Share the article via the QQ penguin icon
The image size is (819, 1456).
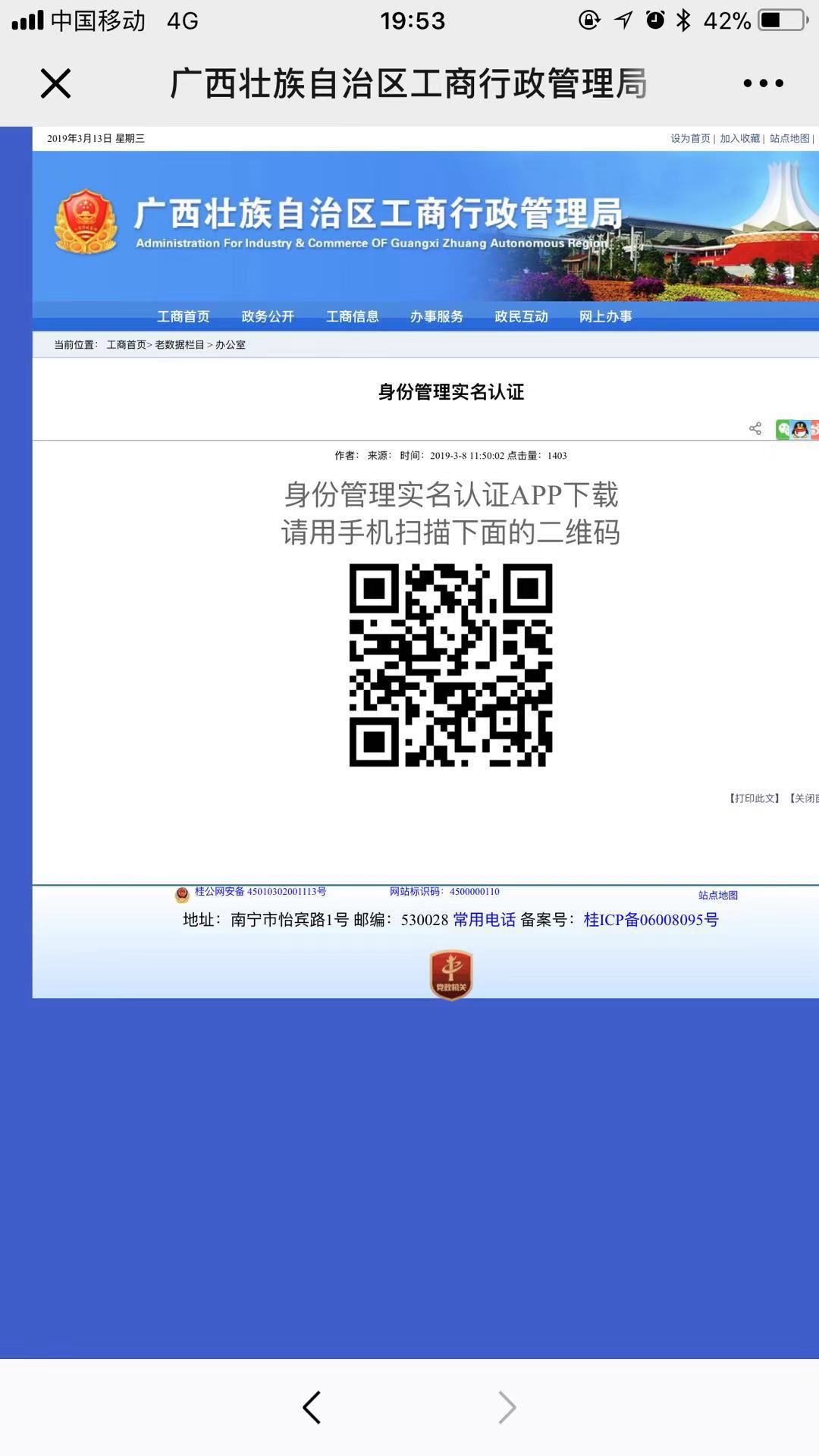tap(800, 429)
